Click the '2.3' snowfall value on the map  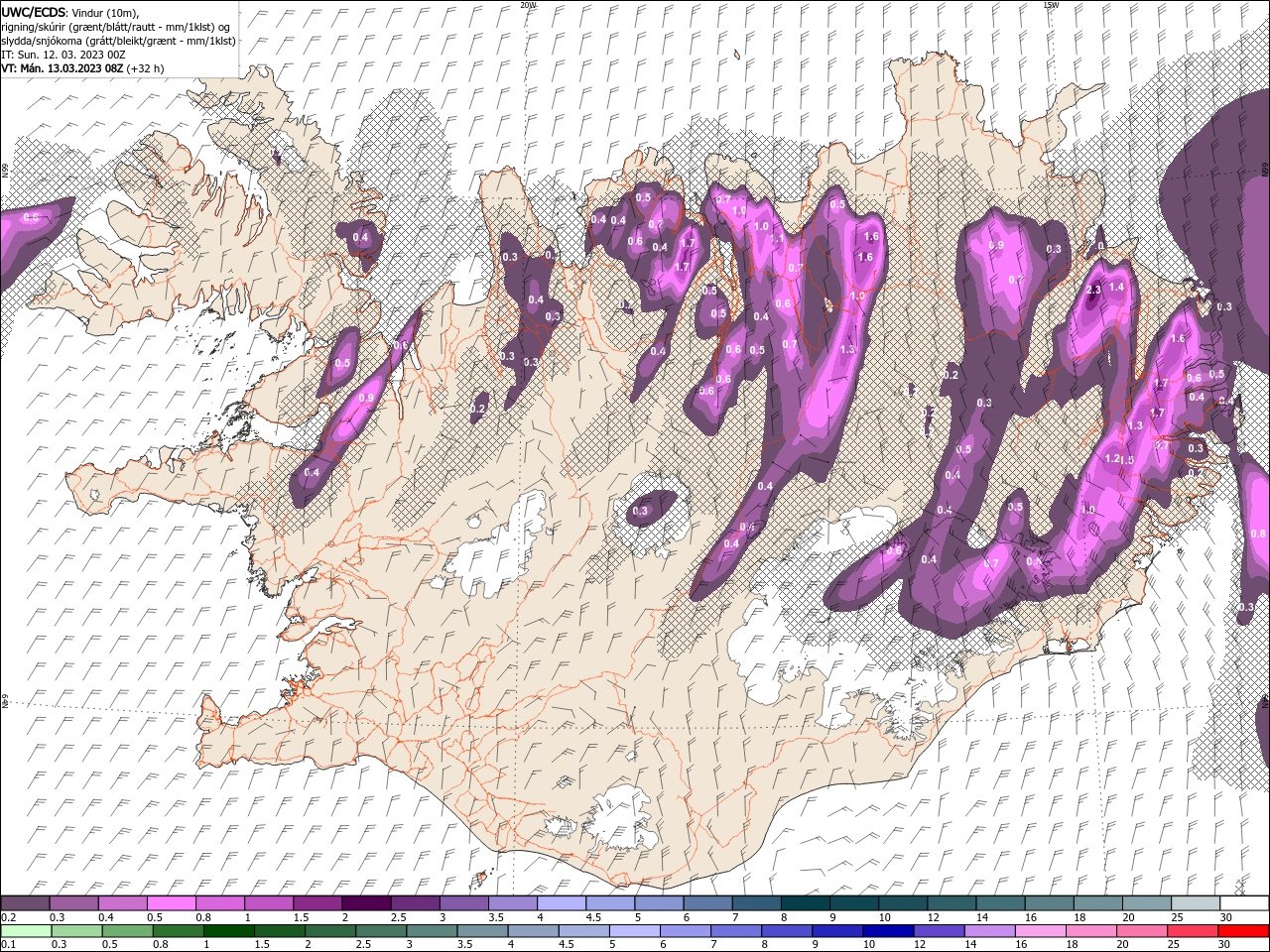1094,290
